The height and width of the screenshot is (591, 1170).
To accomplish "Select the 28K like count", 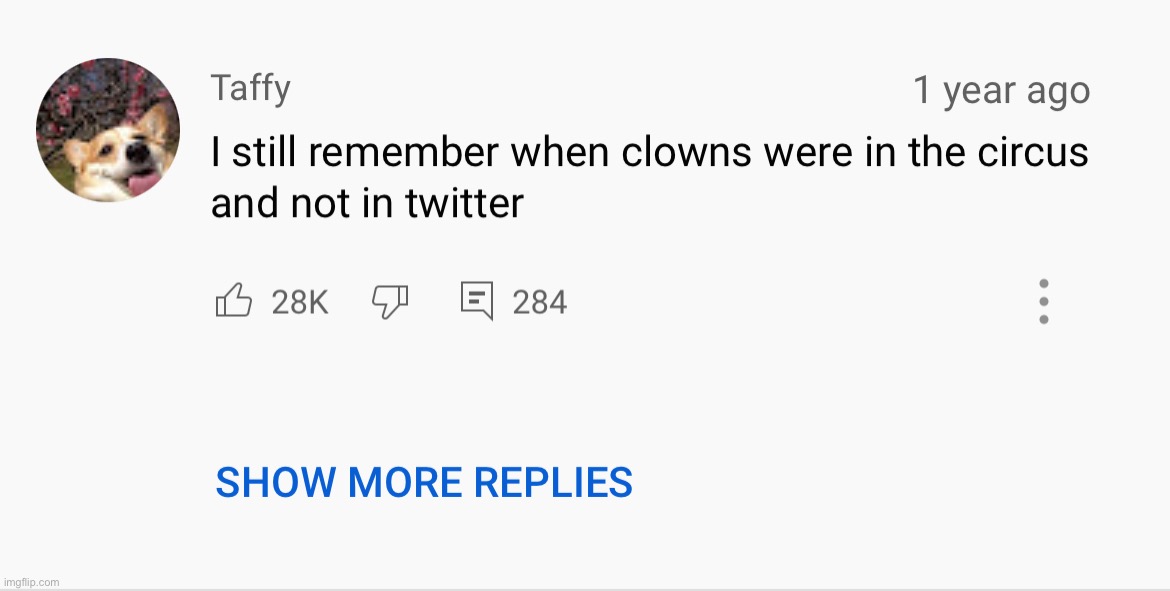I will [300, 302].
